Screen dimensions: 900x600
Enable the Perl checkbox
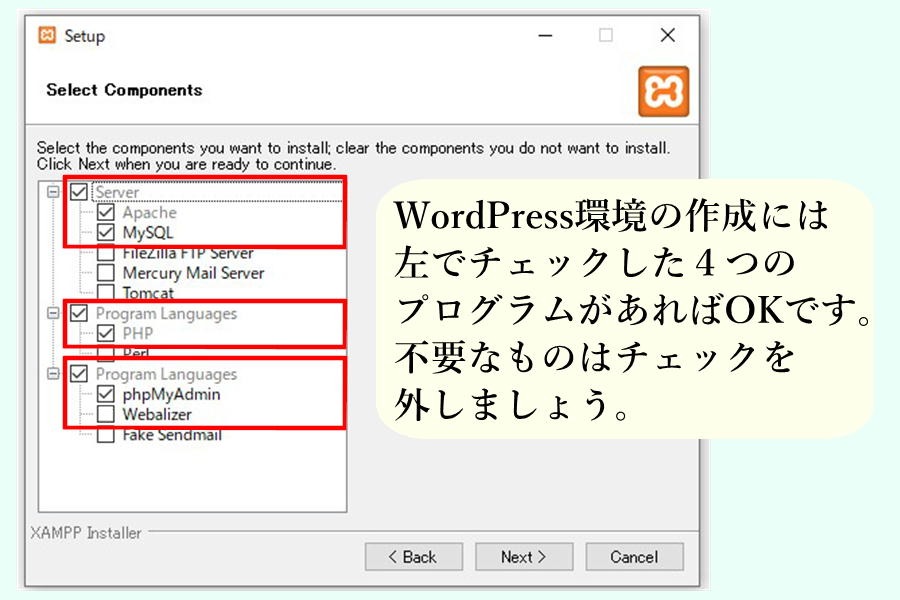[105, 353]
